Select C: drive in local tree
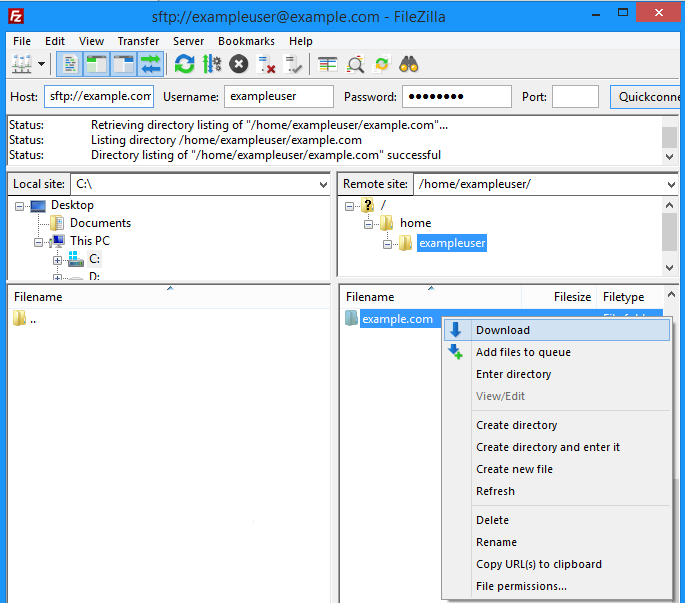685x603 pixels. click(x=94, y=259)
